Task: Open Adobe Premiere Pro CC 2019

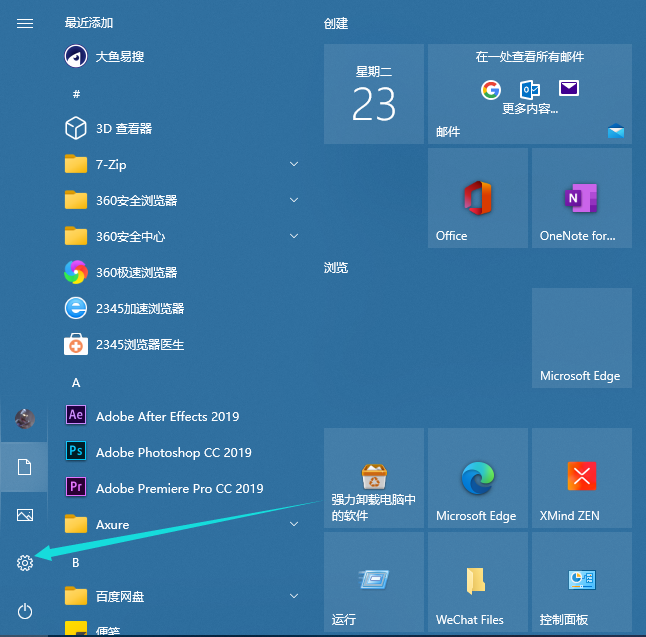Action: click(x=179, y=488)
